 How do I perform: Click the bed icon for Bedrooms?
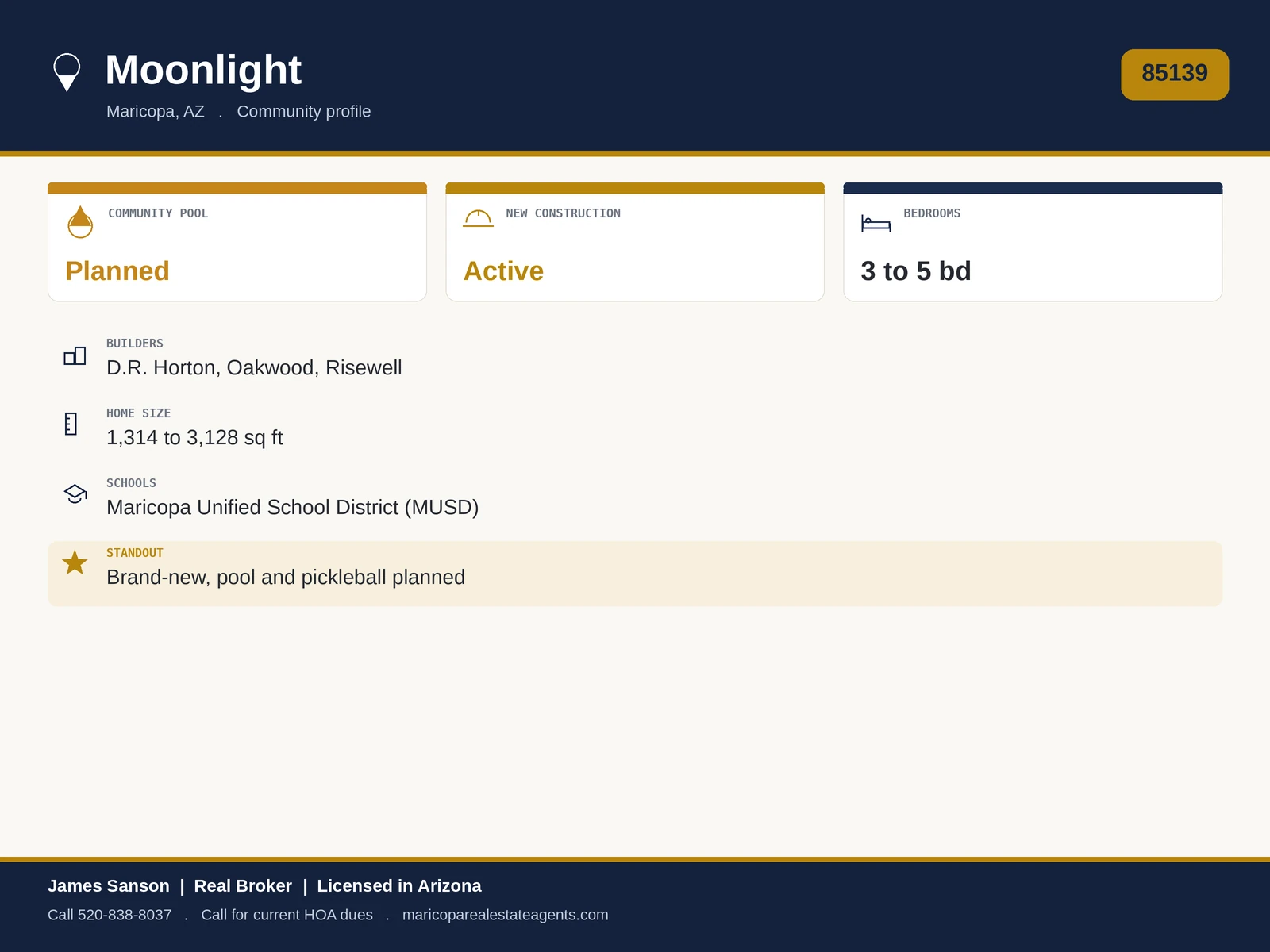coord(876,224)
